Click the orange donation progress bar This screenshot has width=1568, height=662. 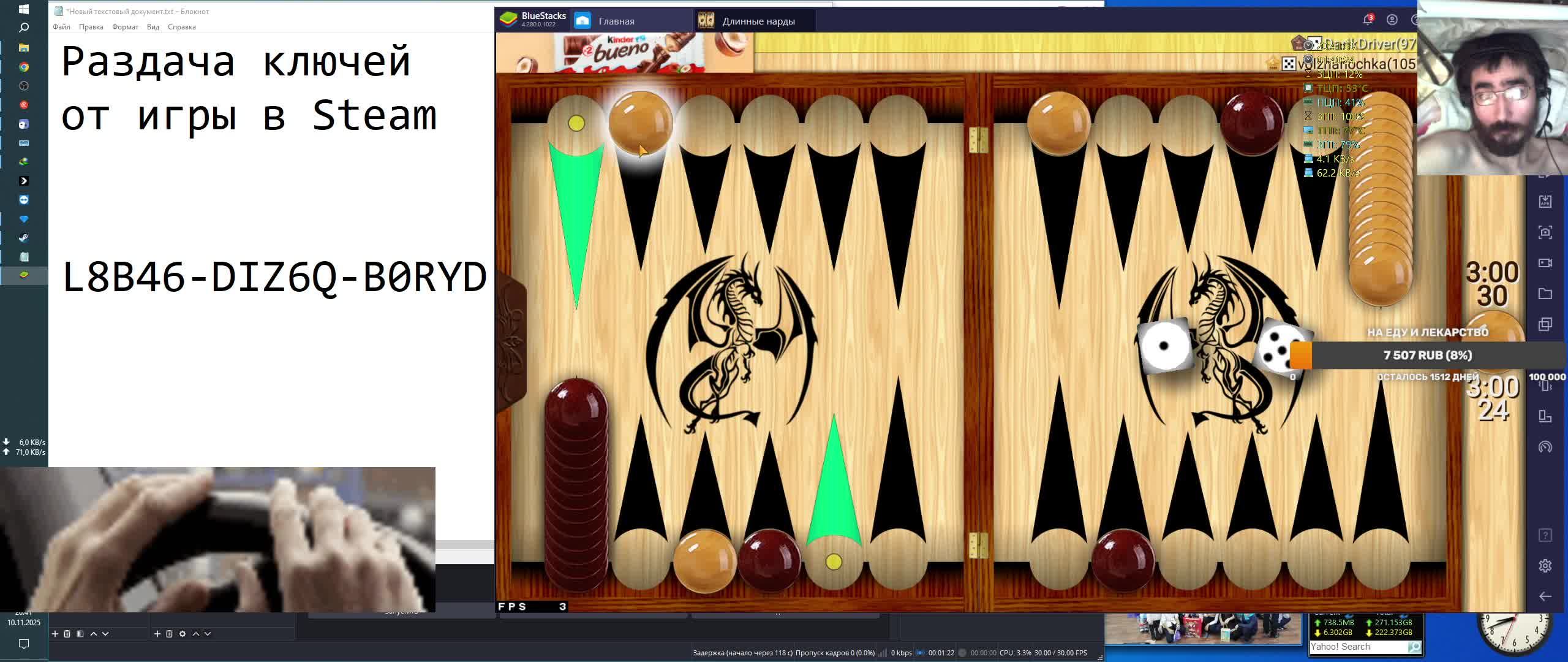[x=1302, y=356]
